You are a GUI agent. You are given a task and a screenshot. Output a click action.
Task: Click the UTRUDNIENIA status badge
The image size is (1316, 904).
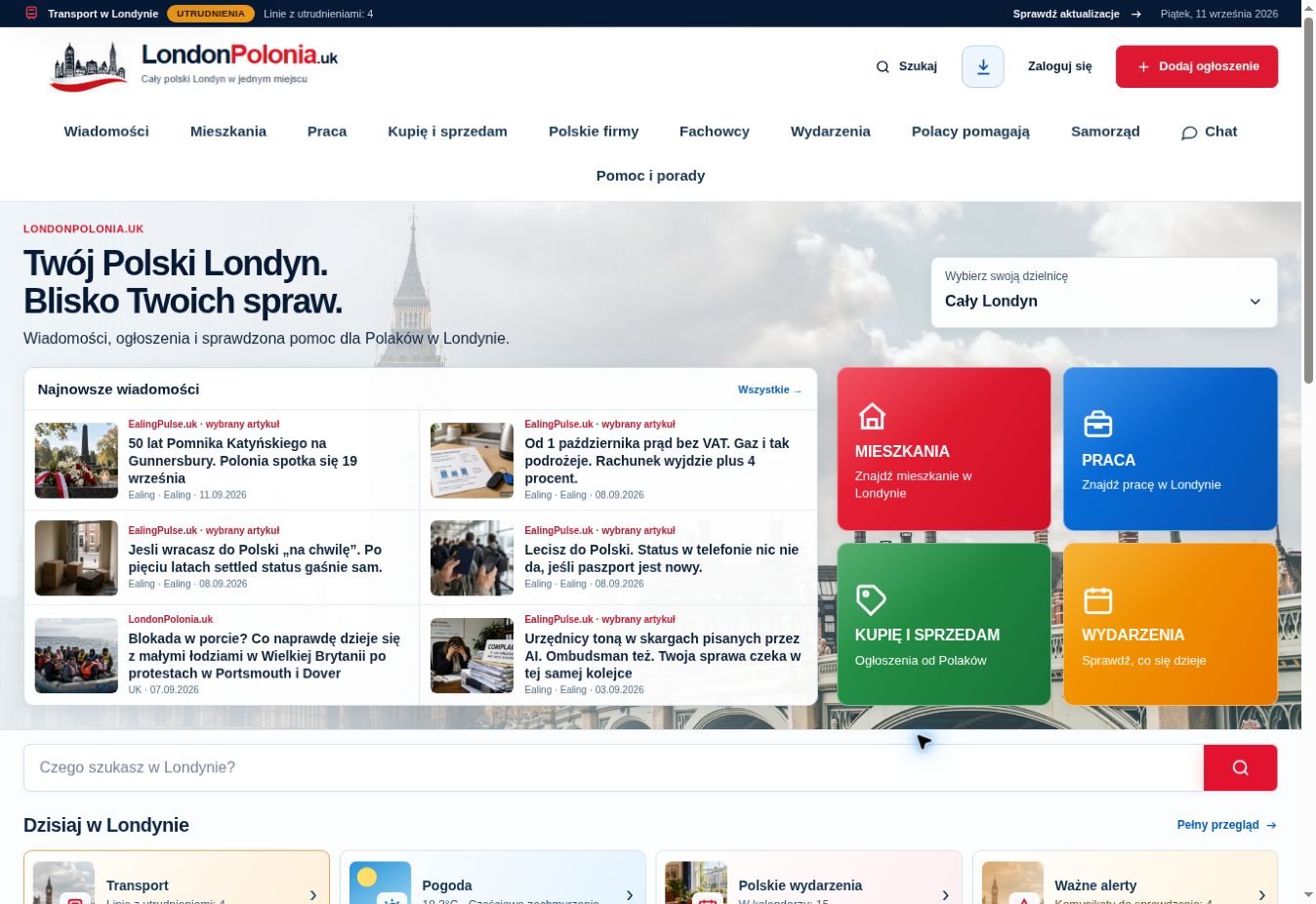tap(211, 14)
